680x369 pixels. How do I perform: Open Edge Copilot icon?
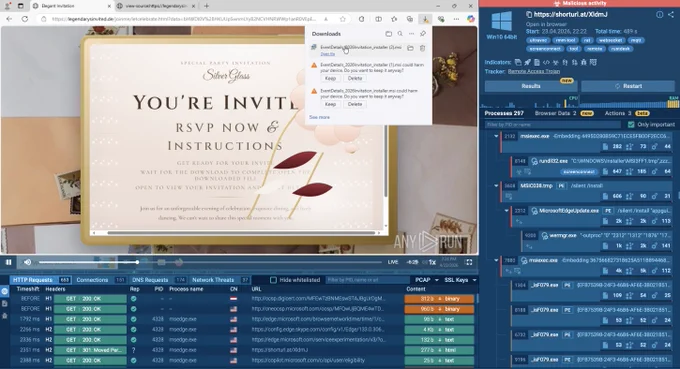point(471,19)
